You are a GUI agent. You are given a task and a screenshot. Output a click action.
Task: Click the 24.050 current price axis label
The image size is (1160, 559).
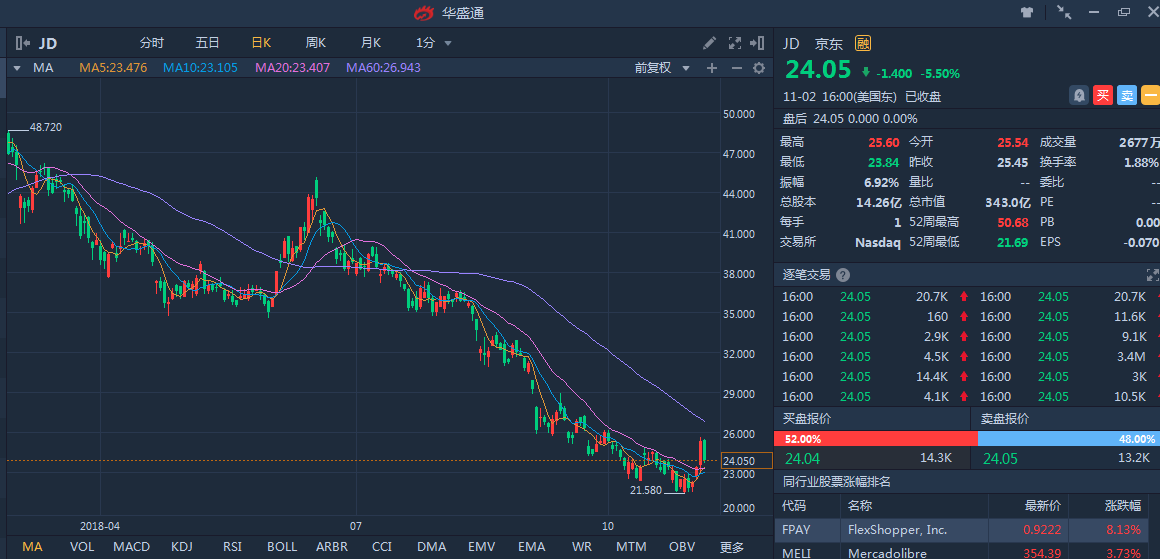point(746,461)
